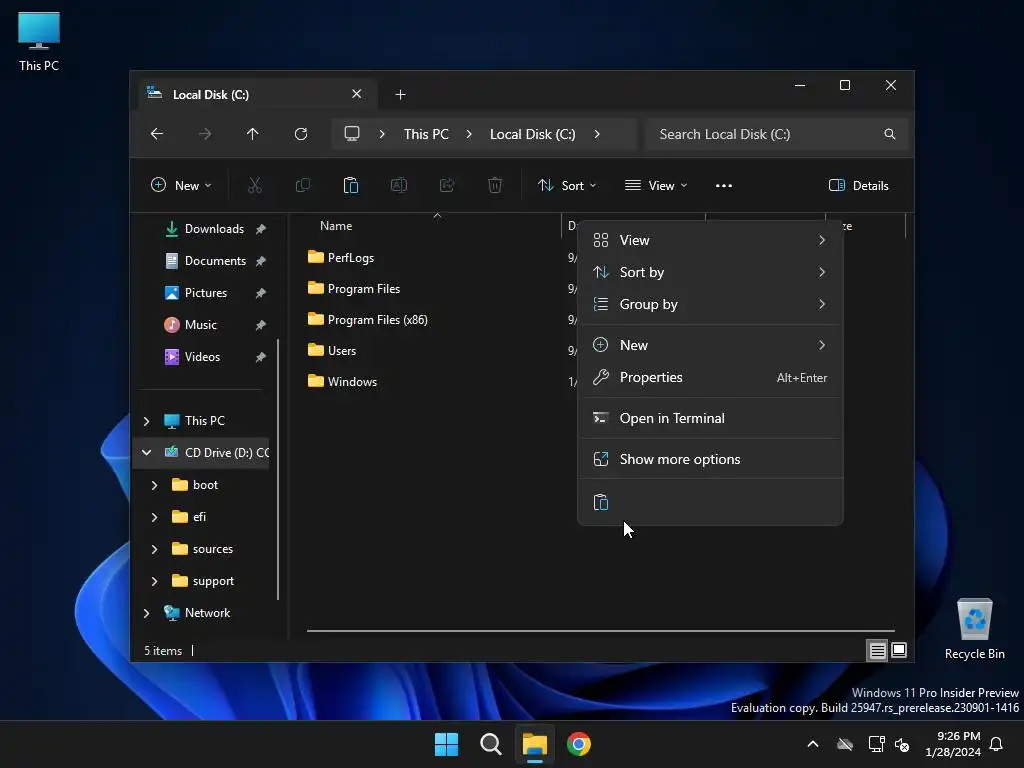Close the Local Disk (C:) tab

357,94
